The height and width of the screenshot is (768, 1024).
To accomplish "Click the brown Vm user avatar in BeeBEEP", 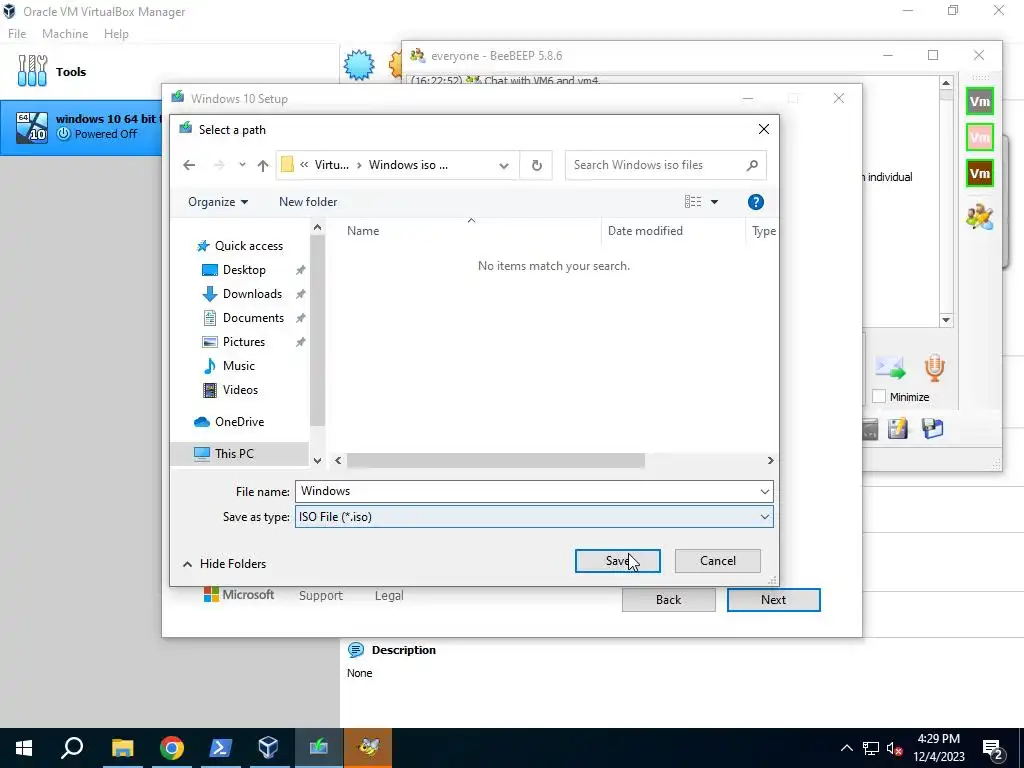I will coord(980,173).
